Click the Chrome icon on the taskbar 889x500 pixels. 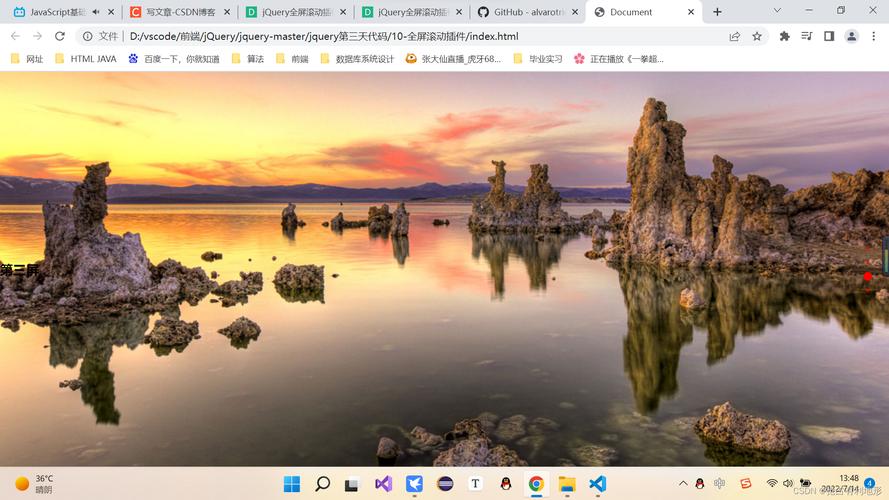point(536,484)
